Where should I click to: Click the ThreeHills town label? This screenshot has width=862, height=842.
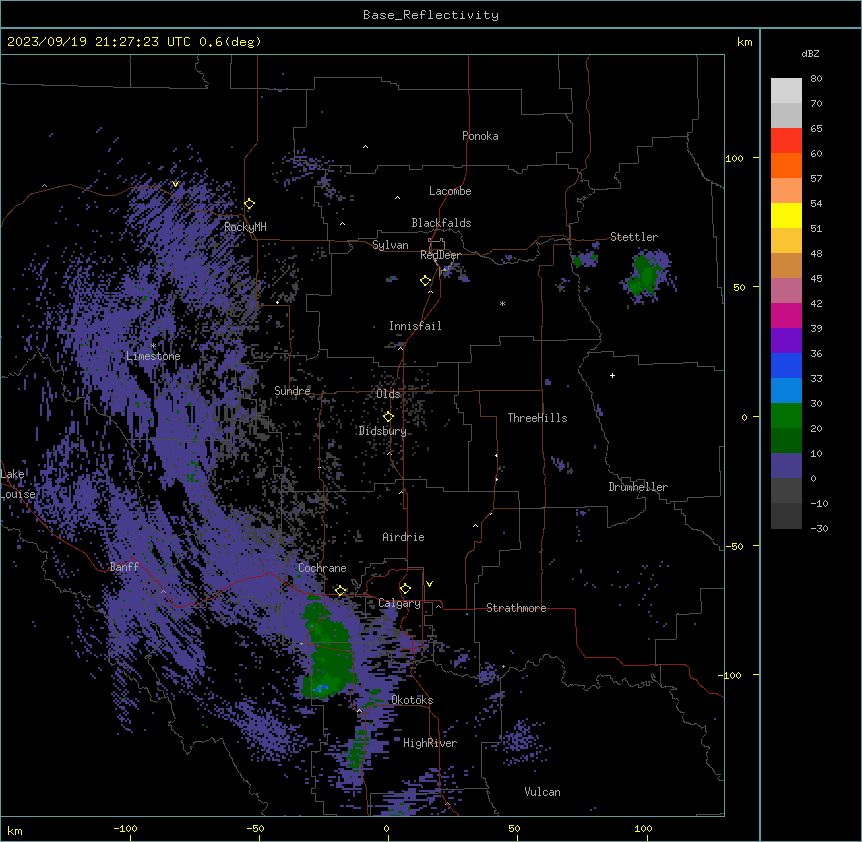coord(537,418)
